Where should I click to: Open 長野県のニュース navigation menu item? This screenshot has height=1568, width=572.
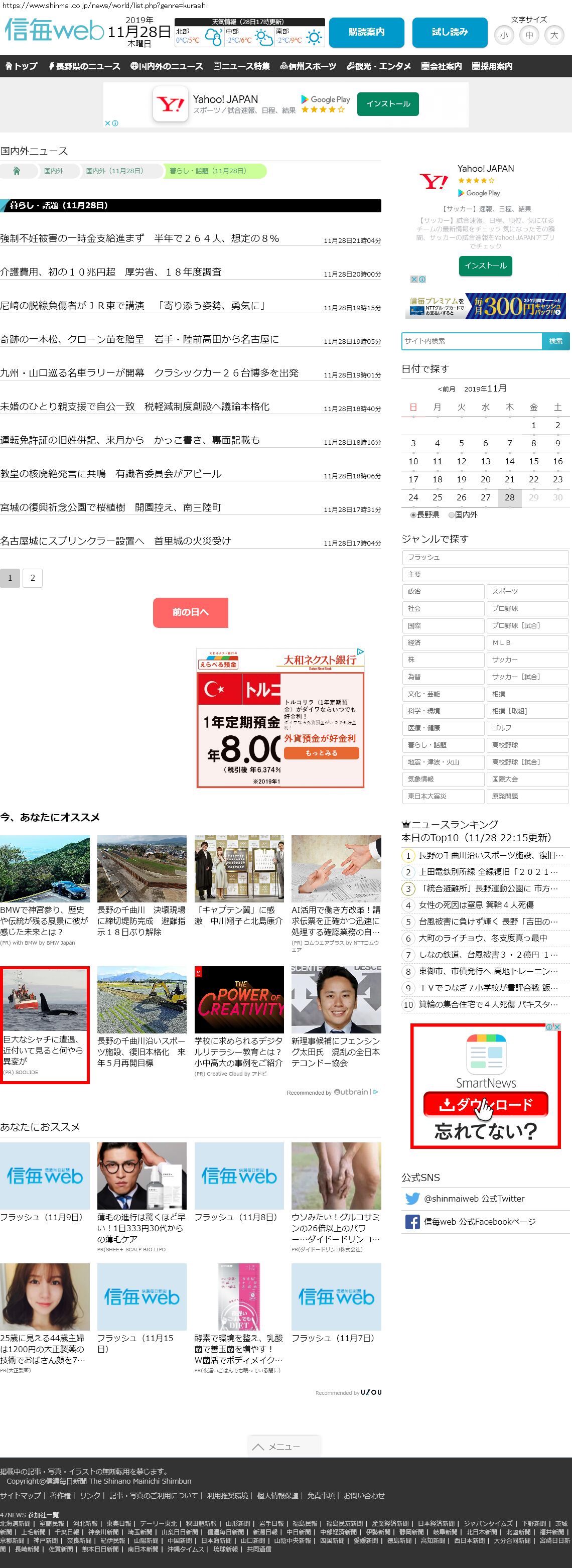coord(84,66)
